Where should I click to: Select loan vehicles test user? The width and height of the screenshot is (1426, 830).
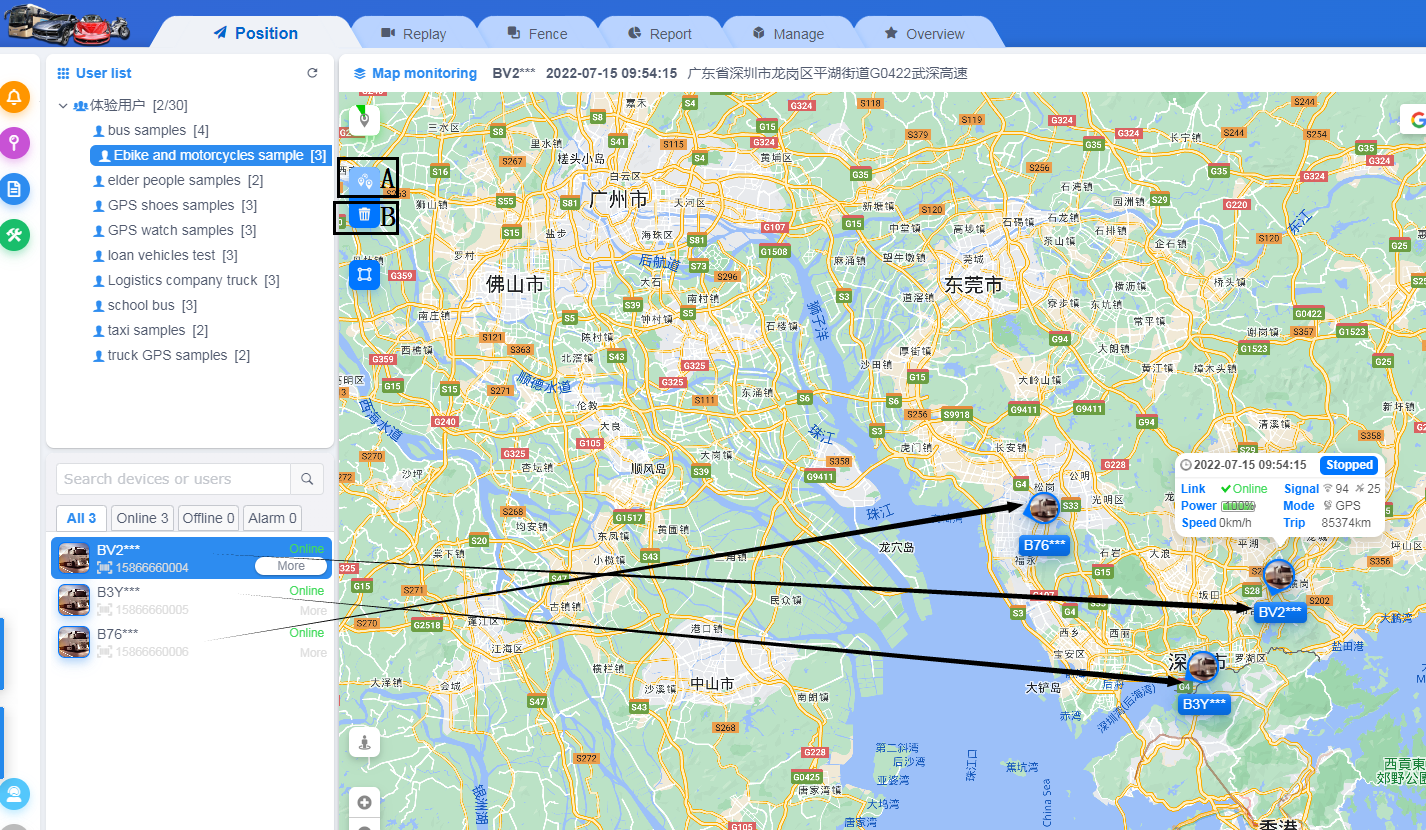click(164, 255)
